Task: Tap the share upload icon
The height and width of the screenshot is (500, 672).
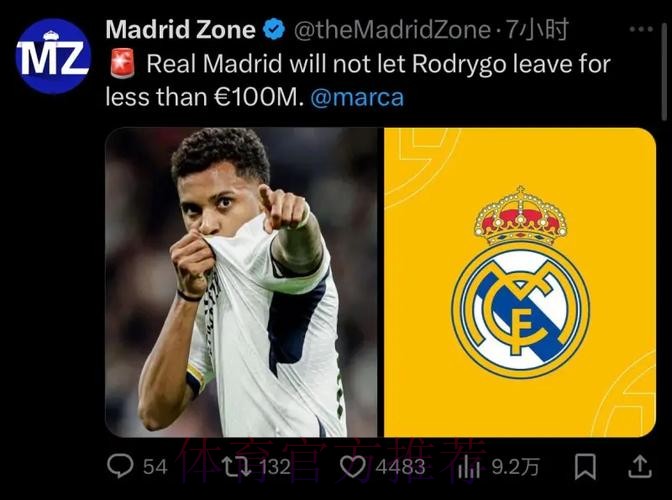Action: pos(640,466)
